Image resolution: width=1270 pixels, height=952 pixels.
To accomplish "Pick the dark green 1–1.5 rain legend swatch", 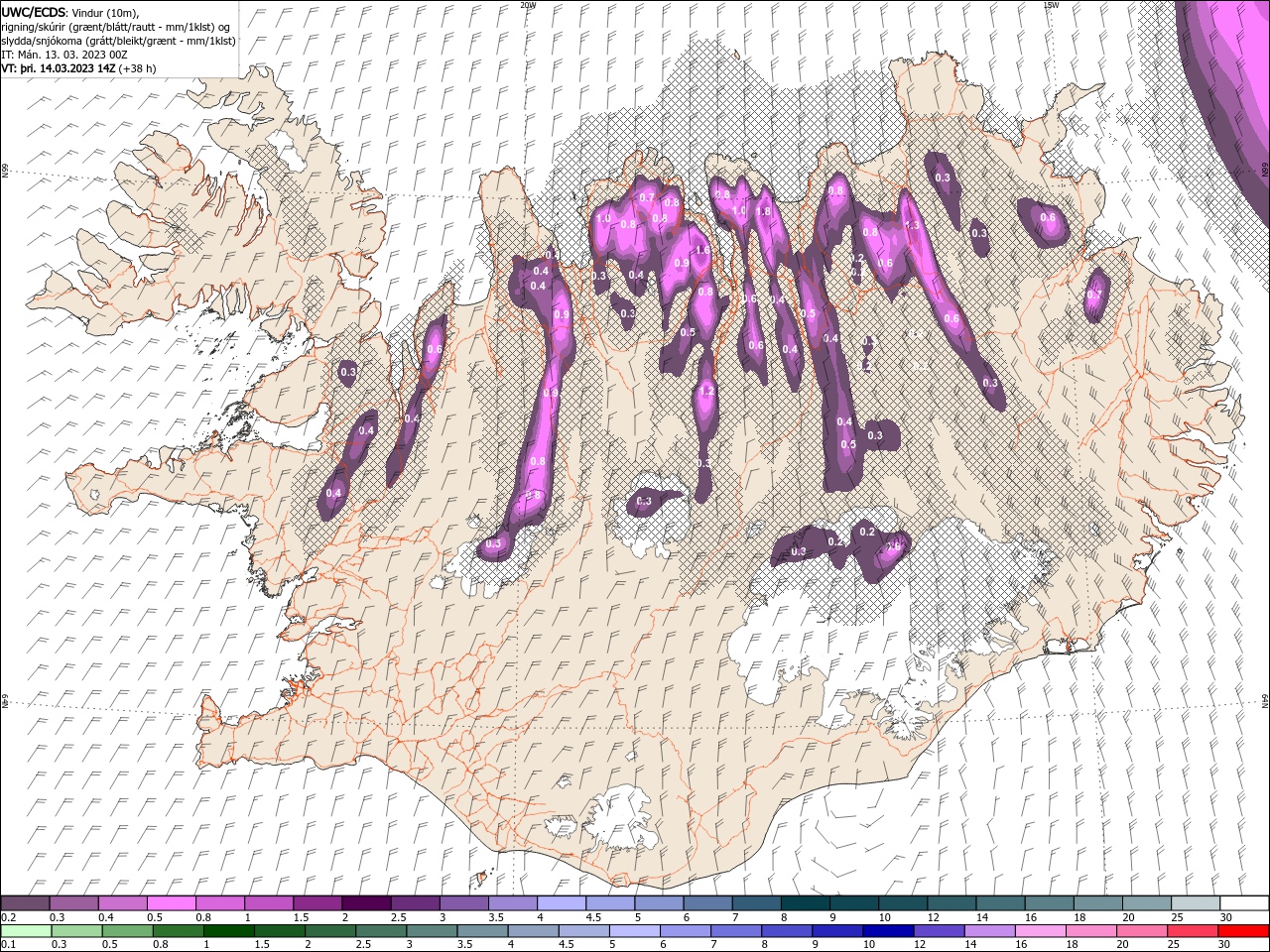I will (229, 930).
